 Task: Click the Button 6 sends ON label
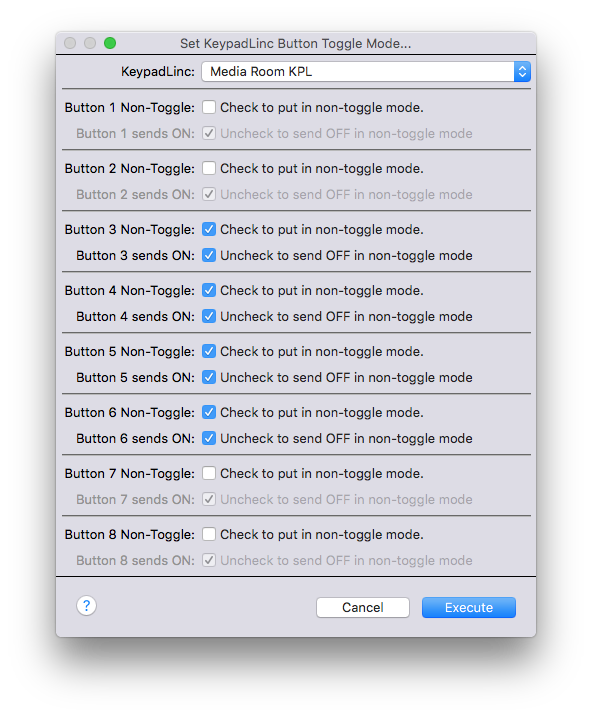click(x=135, y=439)
